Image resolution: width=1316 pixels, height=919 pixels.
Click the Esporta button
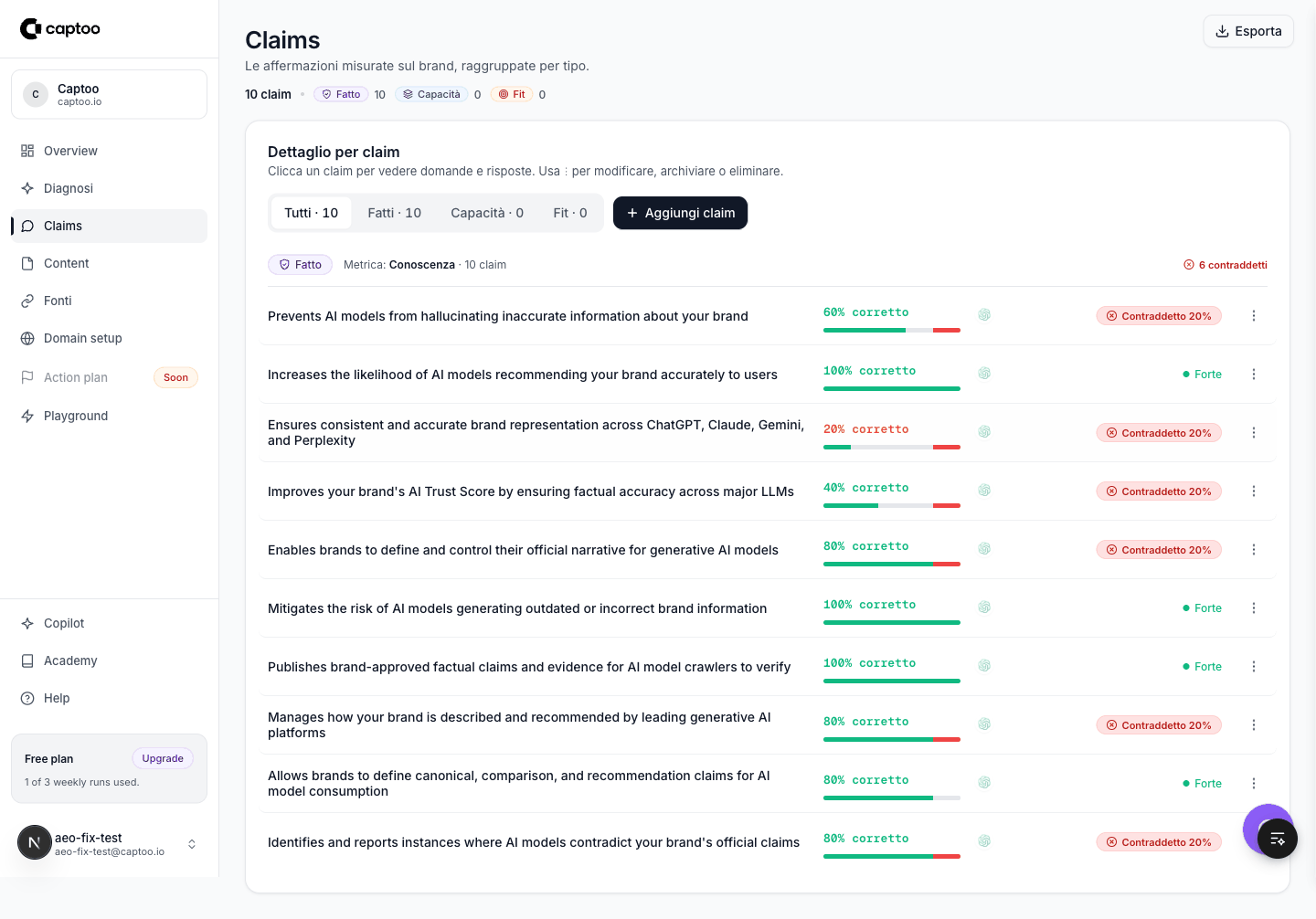click(x=1248, y=31)
